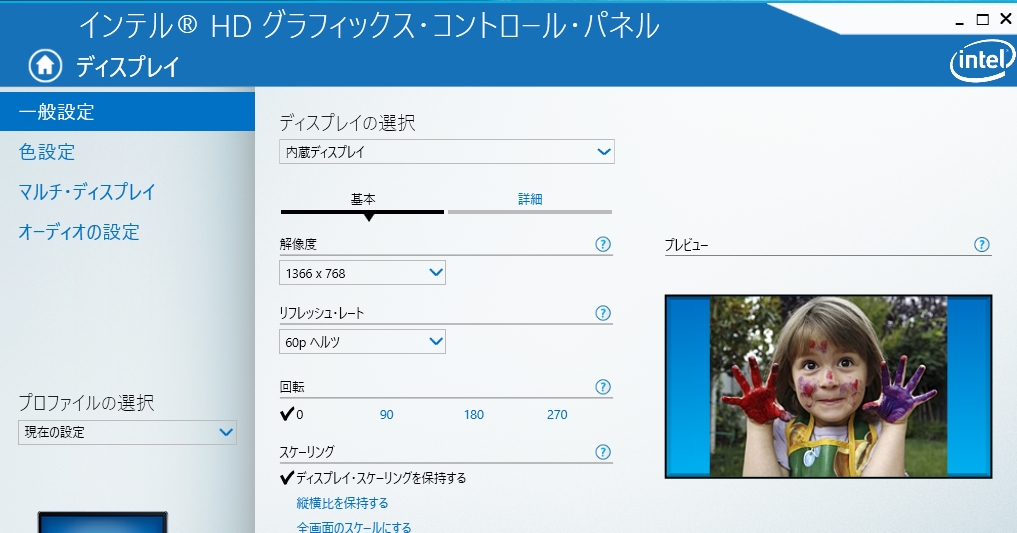
Task: Click the ディスプレイ page title text
Action: tap(127, 67)
